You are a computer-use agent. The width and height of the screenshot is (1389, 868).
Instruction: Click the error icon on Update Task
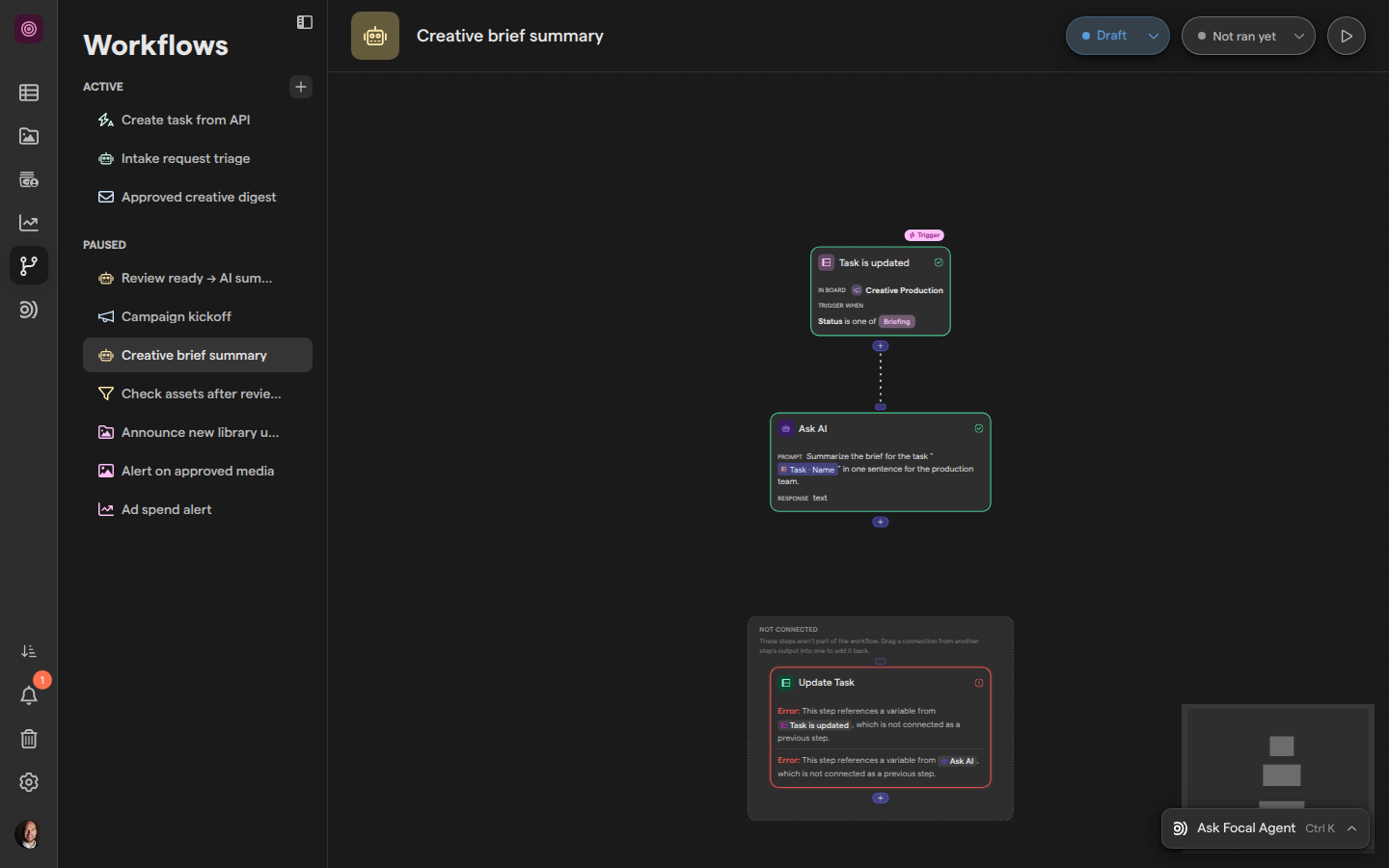(979, 683)
